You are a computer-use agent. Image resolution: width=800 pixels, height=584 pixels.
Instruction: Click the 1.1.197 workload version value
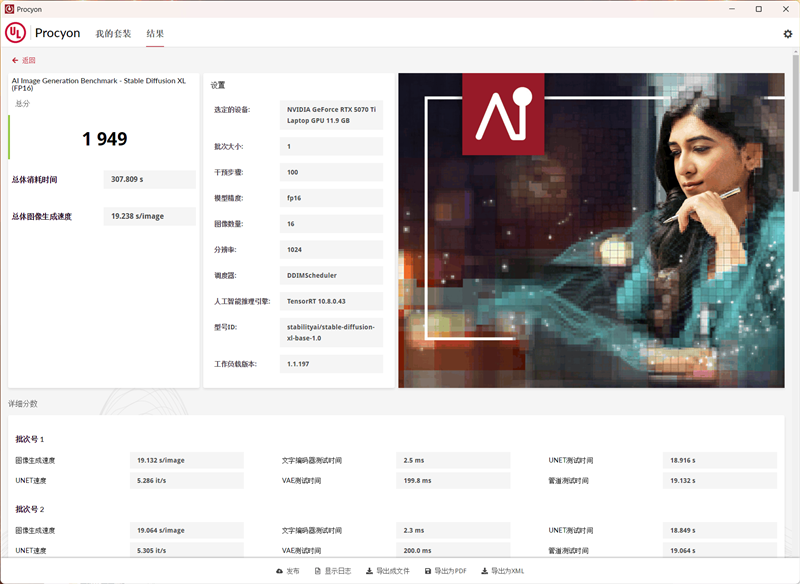[x=331, y=364]
